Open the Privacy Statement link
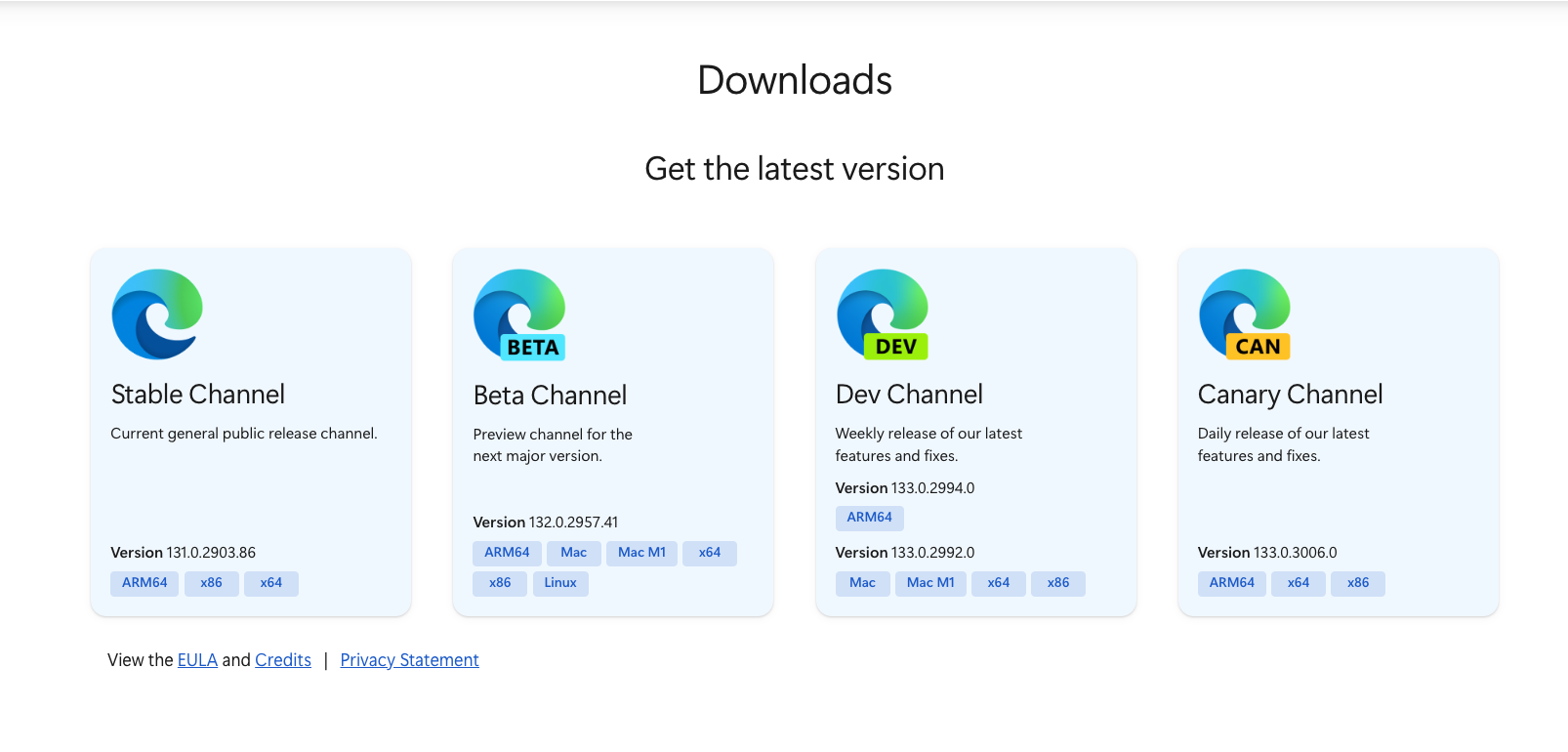 [x=410, y=660]
